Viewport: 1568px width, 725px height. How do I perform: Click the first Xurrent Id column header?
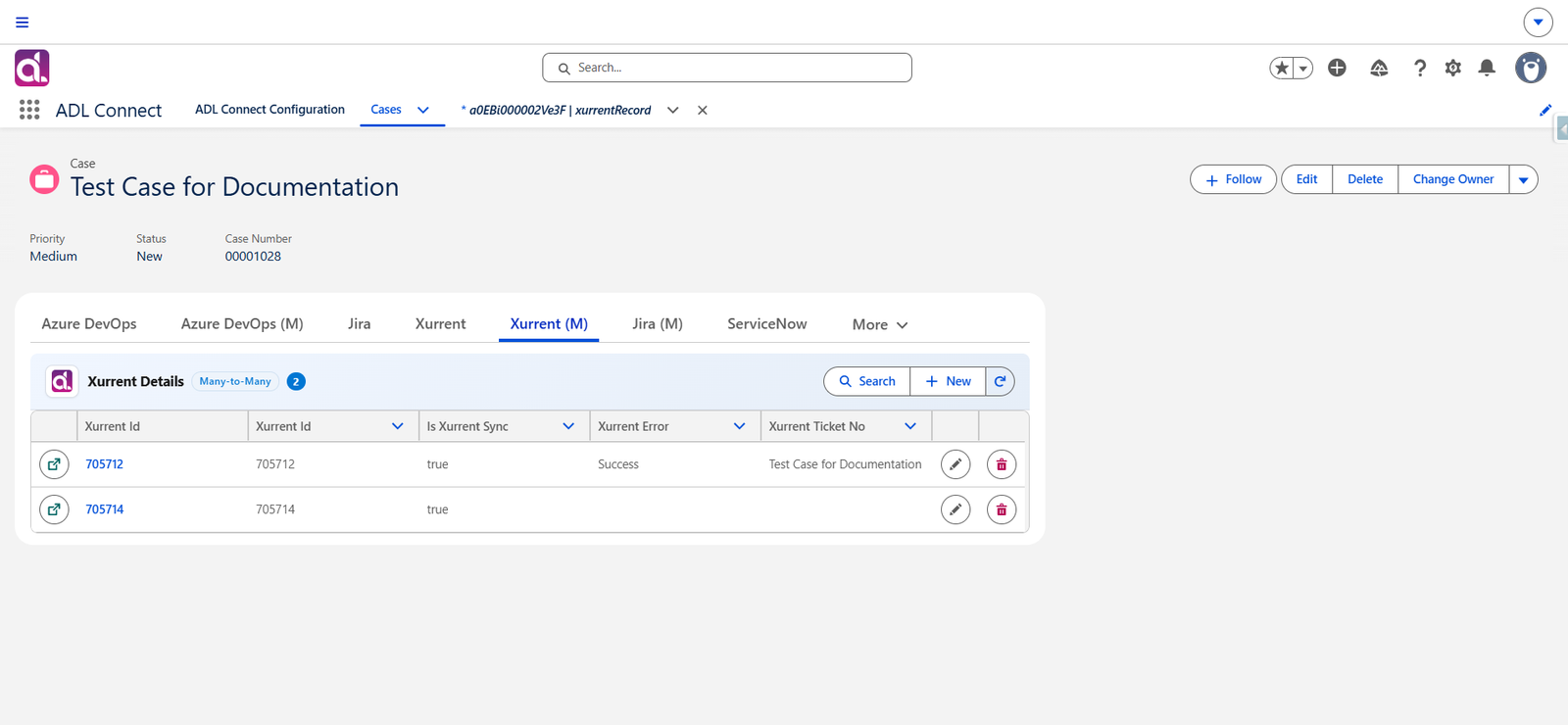(163, 426)
